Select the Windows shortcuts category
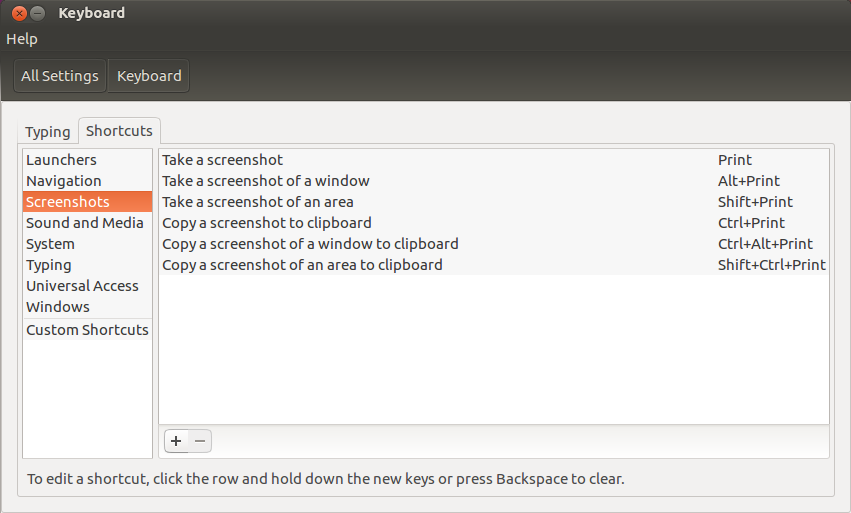This screenshot has width=851, height=513. 58,307
